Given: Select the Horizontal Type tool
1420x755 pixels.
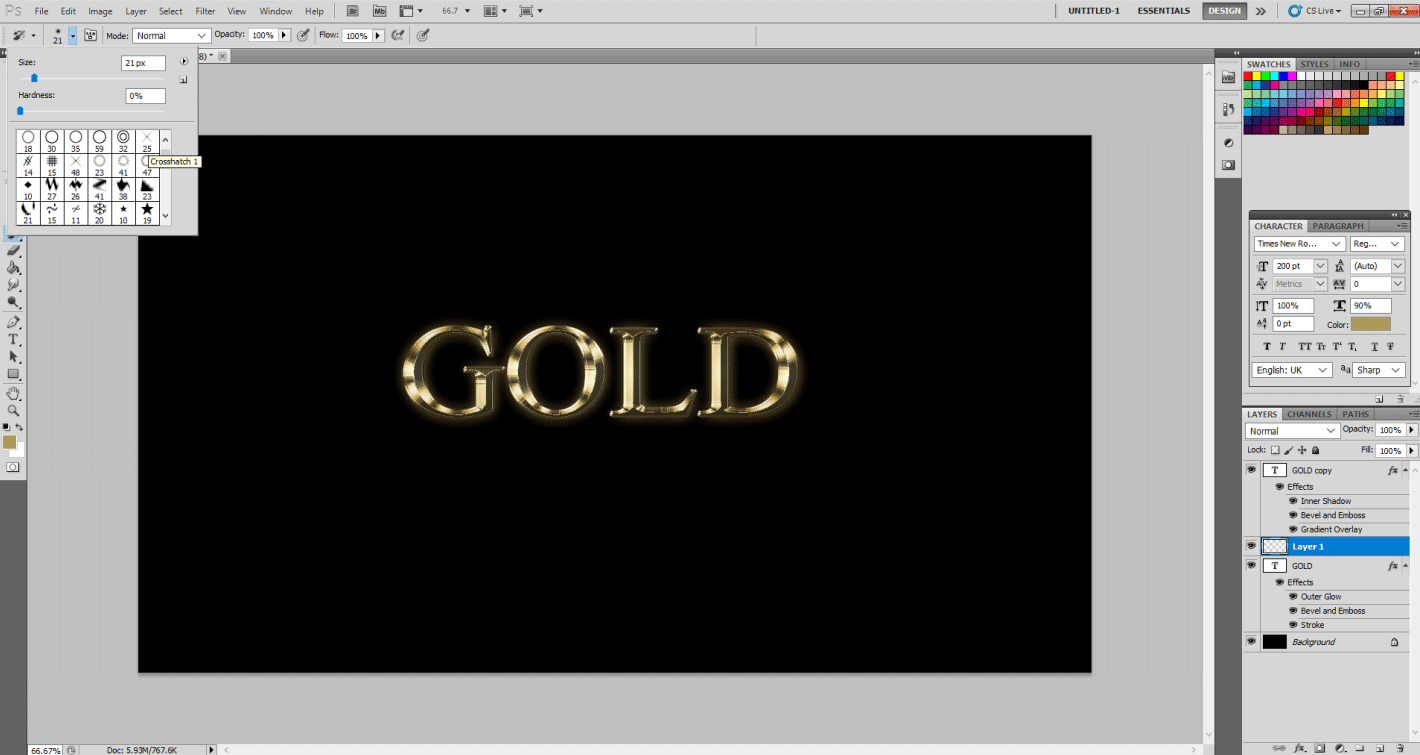Looking at the screenshot, I should (13, 340).
